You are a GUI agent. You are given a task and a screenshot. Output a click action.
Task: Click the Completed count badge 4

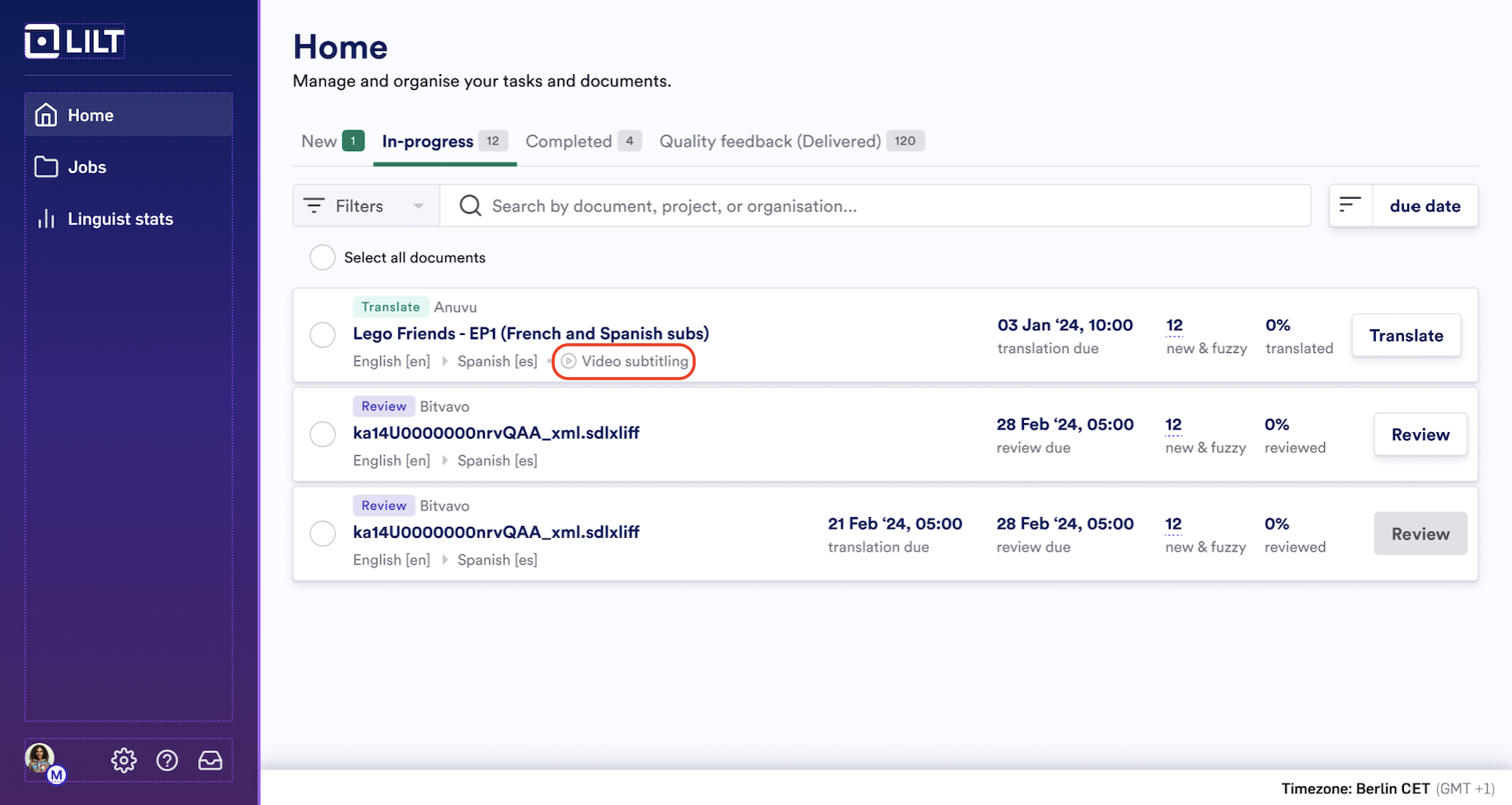click(630, 141)
